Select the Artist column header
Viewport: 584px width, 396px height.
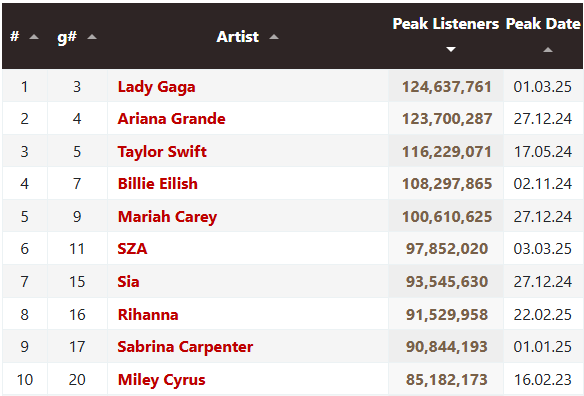[x=238, y=37]
